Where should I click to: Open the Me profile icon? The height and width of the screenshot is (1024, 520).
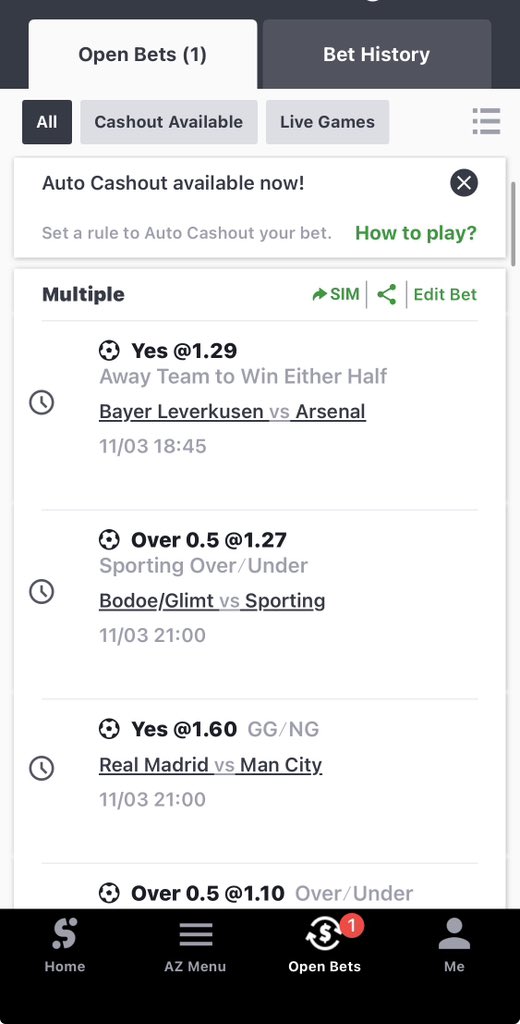pyautogui.click(x=454, y=945)
